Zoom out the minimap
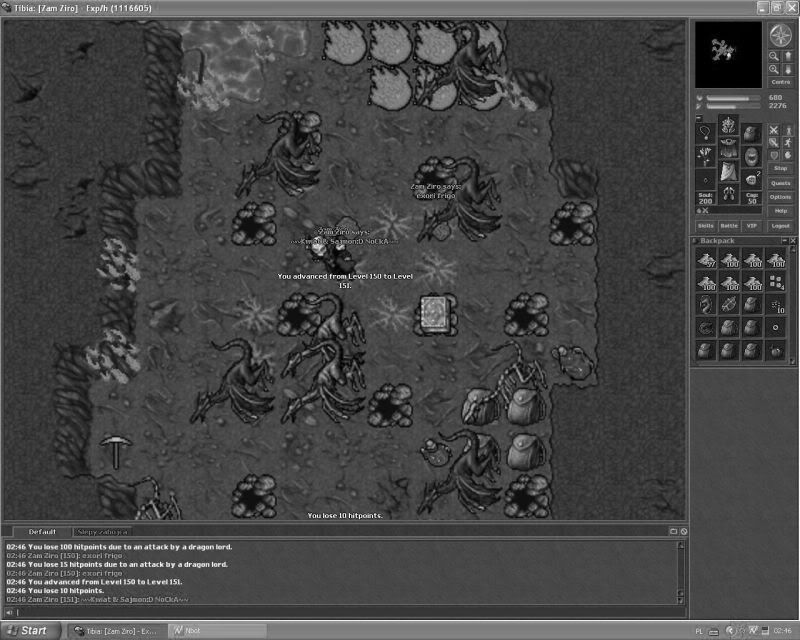This screenshot has height=640, width=800. click(x=774, y=56)
